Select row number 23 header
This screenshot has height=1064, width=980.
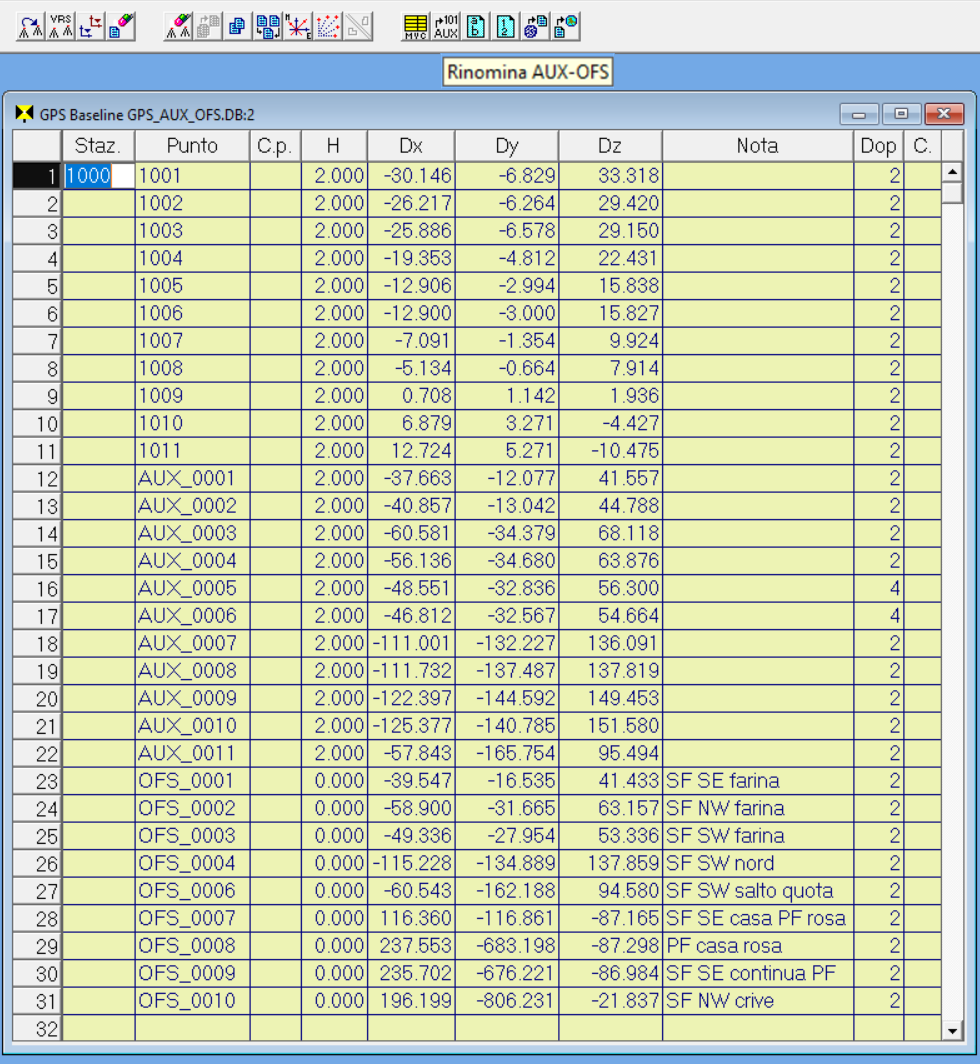click(37, 781)
